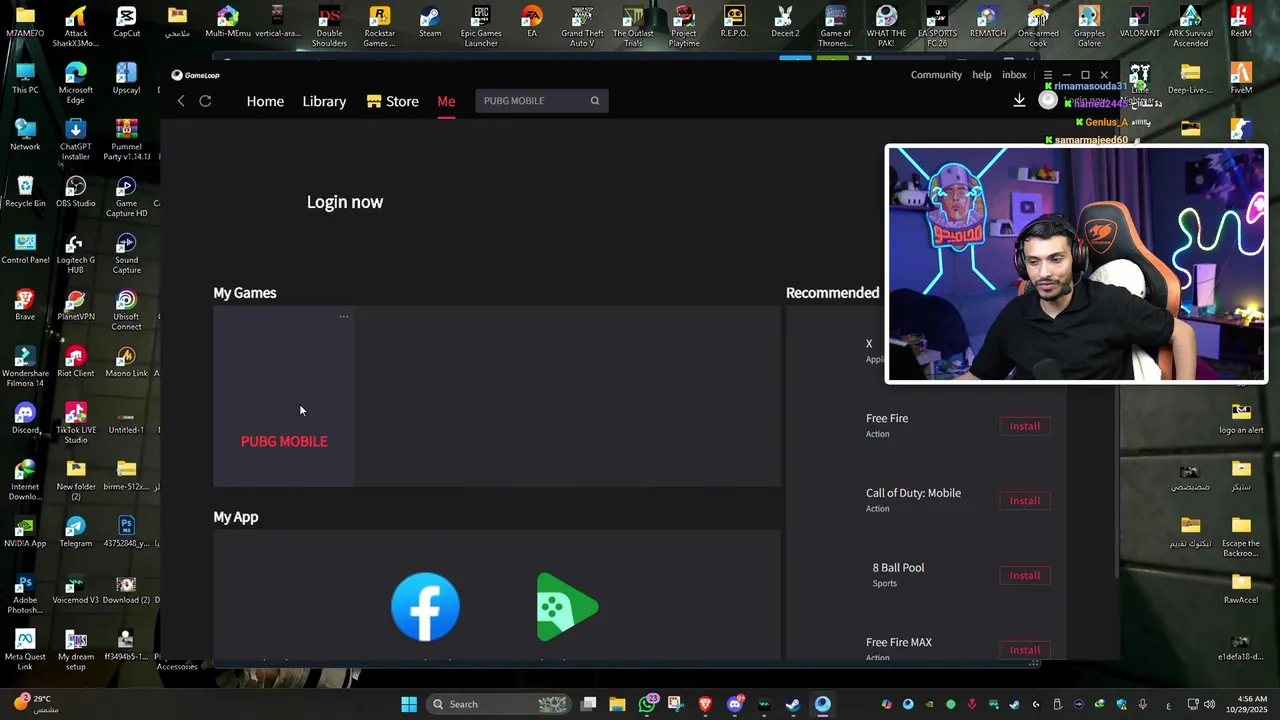The height and width of the screenshot is (720, 1280).
Task: Open the Steam desktop shortcut
Action: coord(430,24)
